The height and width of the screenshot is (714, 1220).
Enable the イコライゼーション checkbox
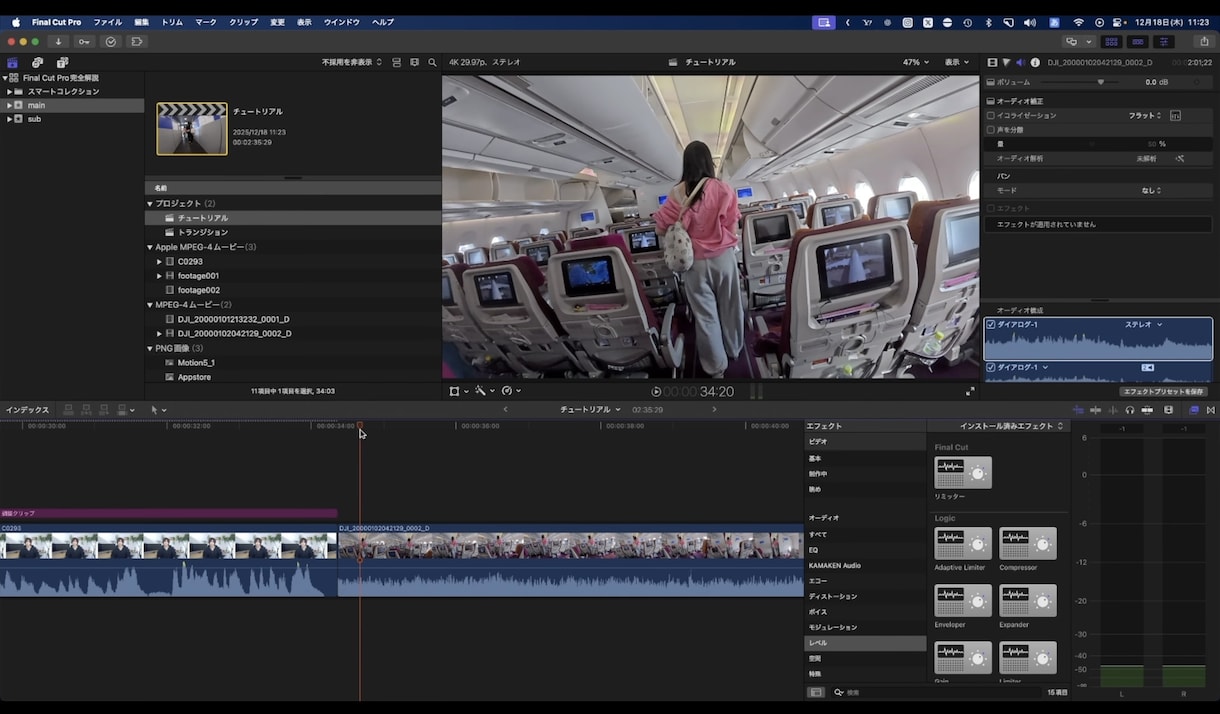coord(991,116)
